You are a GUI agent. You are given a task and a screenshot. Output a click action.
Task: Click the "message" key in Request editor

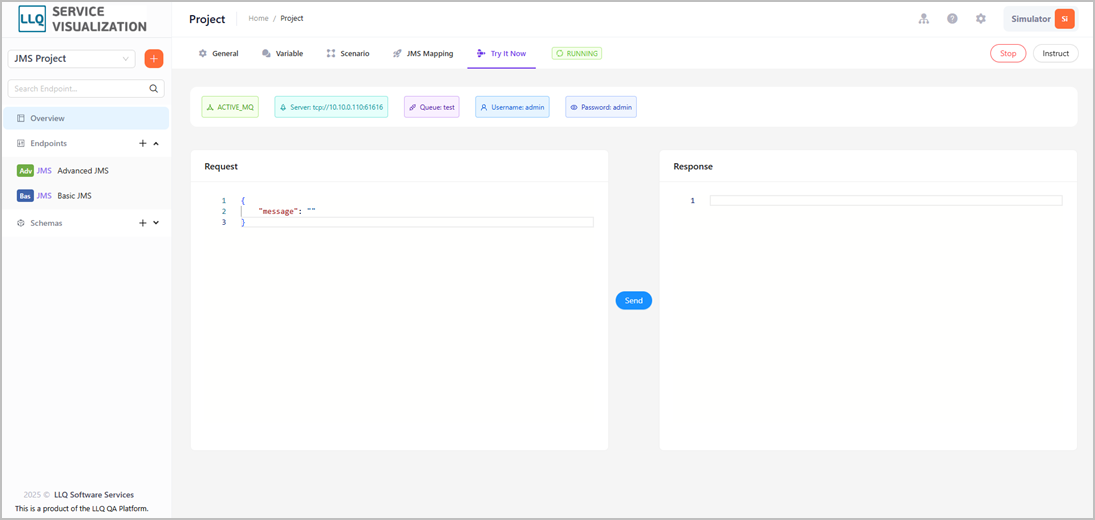click(277, 211)
